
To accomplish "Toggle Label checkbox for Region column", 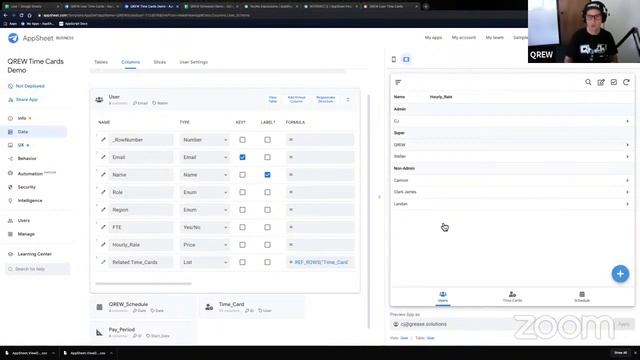I will pos(267,210).
